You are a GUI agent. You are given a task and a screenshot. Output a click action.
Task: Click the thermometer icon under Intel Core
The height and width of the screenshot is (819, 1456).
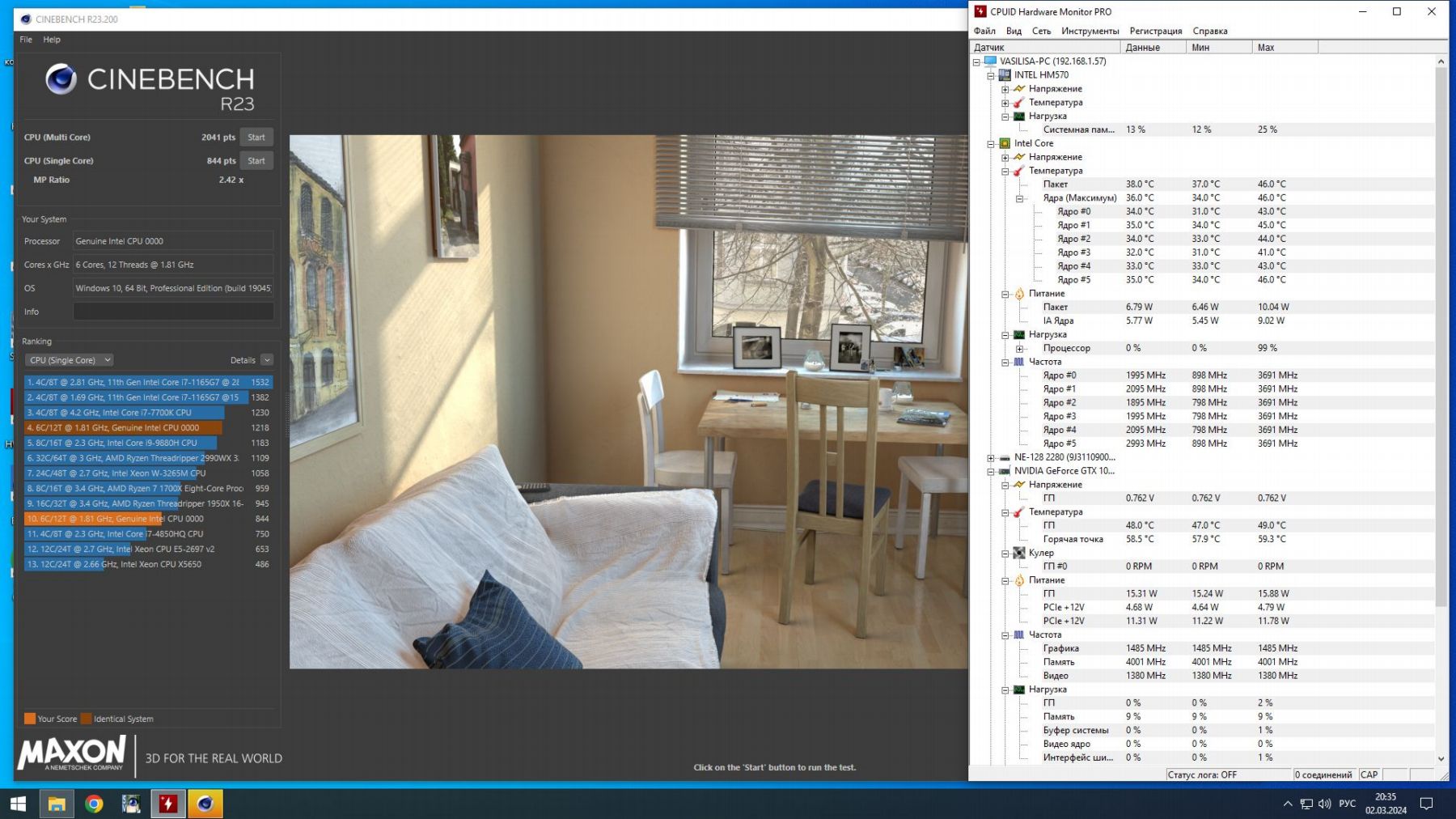click(1019, 171)
